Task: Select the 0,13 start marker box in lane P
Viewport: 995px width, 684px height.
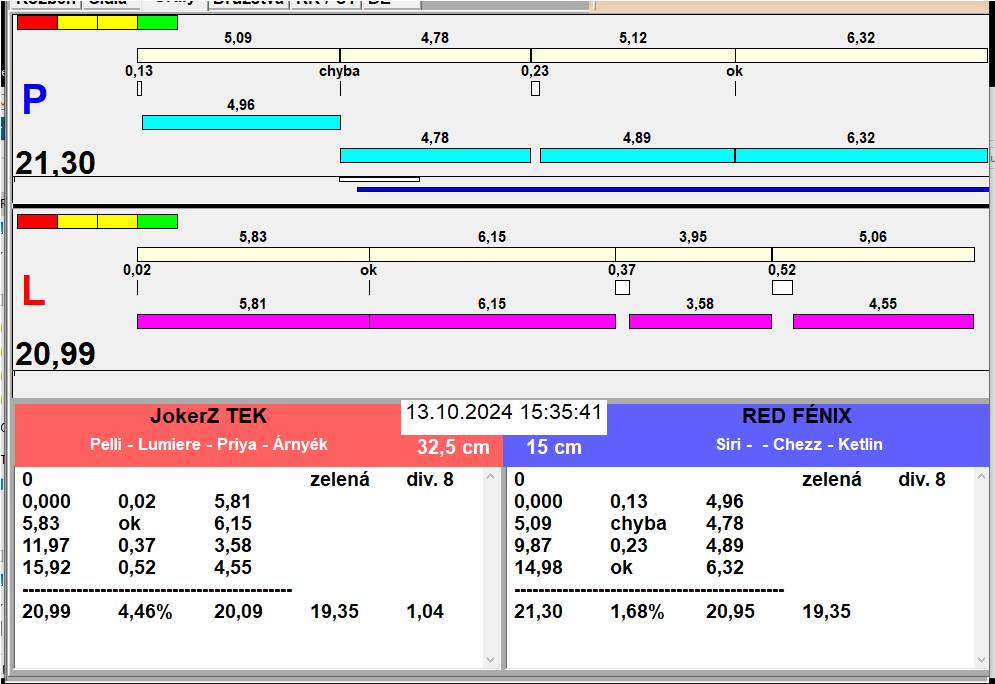Action: (140, 89)
